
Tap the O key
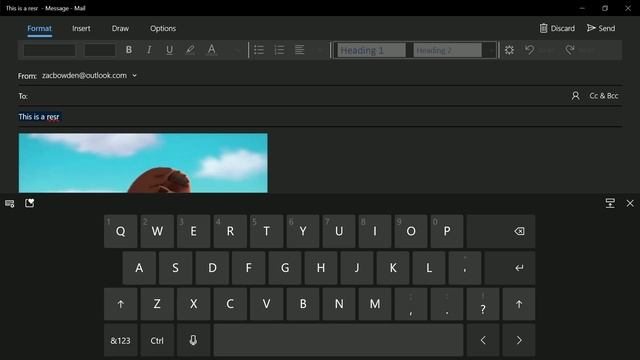pos(411,231)
